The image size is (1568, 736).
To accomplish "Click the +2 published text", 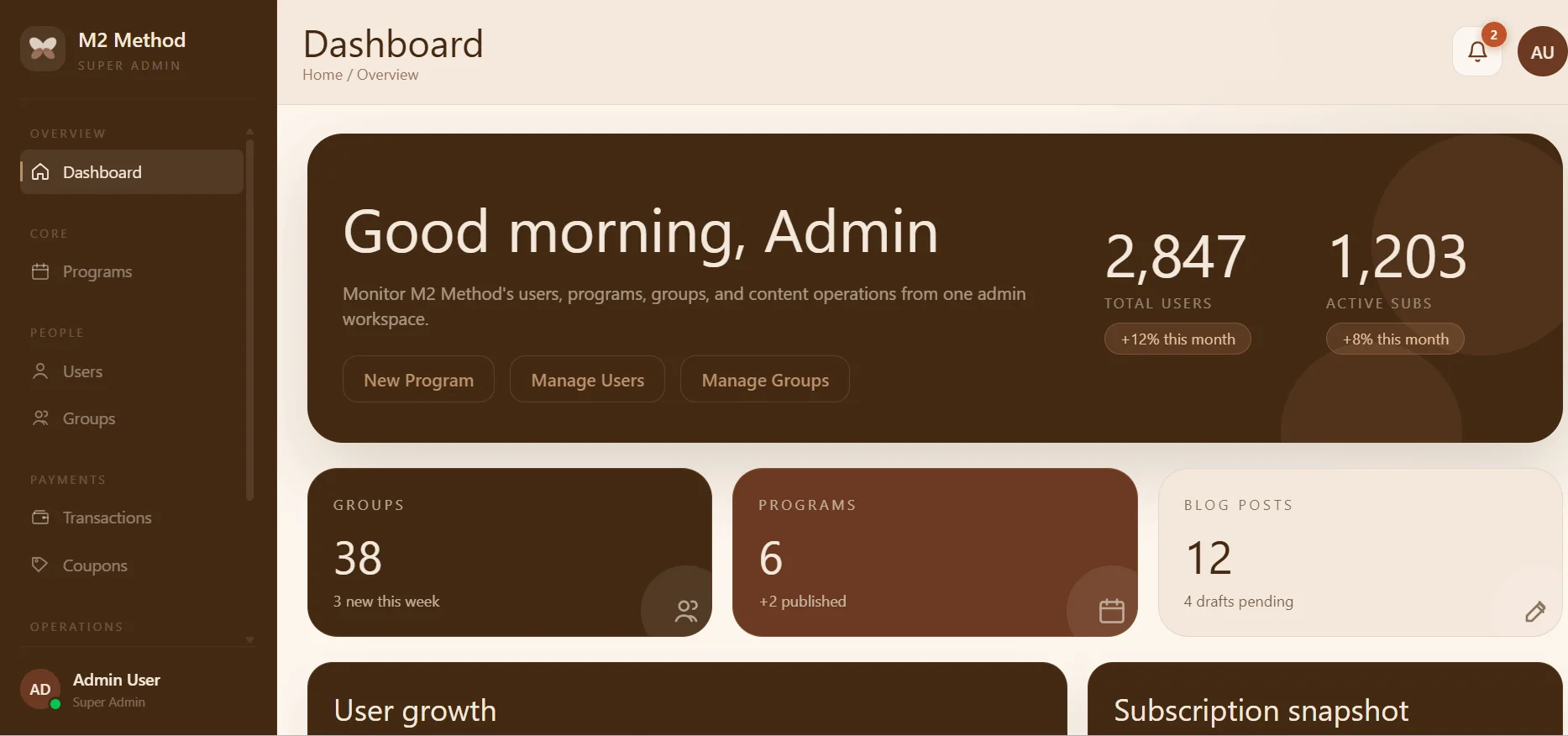I will tap(802, 602).
